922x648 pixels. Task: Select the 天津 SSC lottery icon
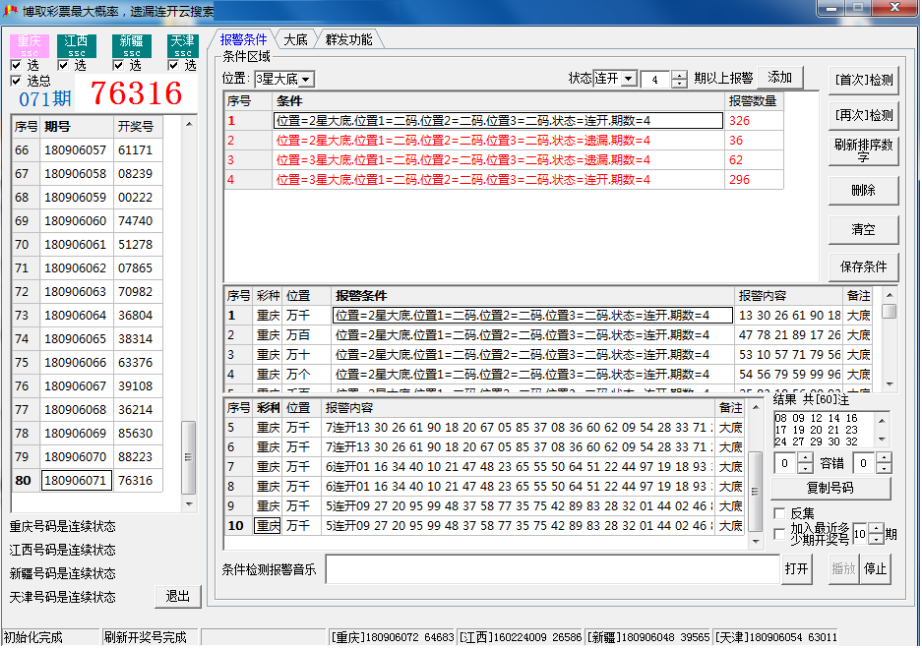coord(182,45)
